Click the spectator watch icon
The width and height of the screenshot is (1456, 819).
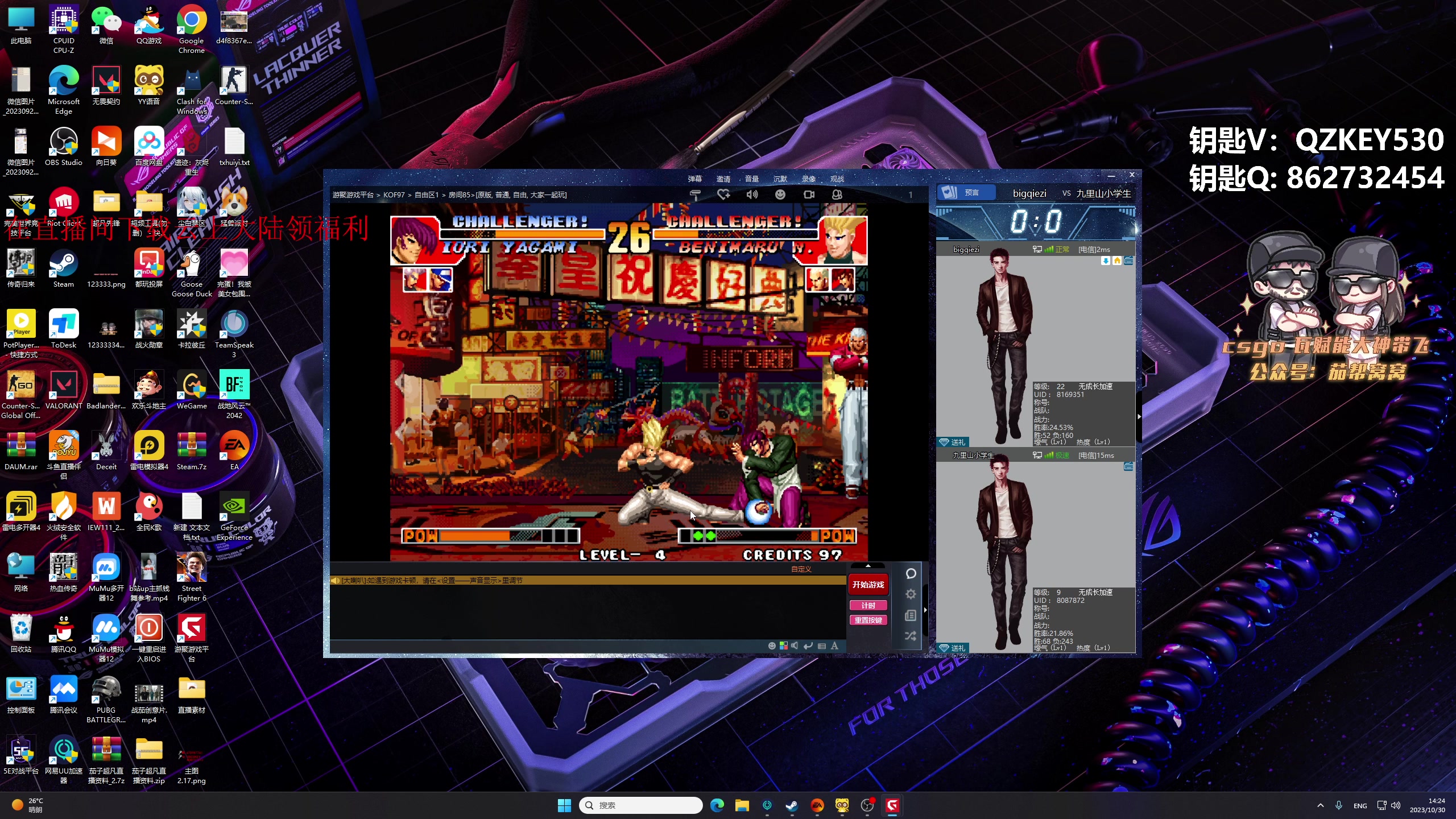pos(837,195)
